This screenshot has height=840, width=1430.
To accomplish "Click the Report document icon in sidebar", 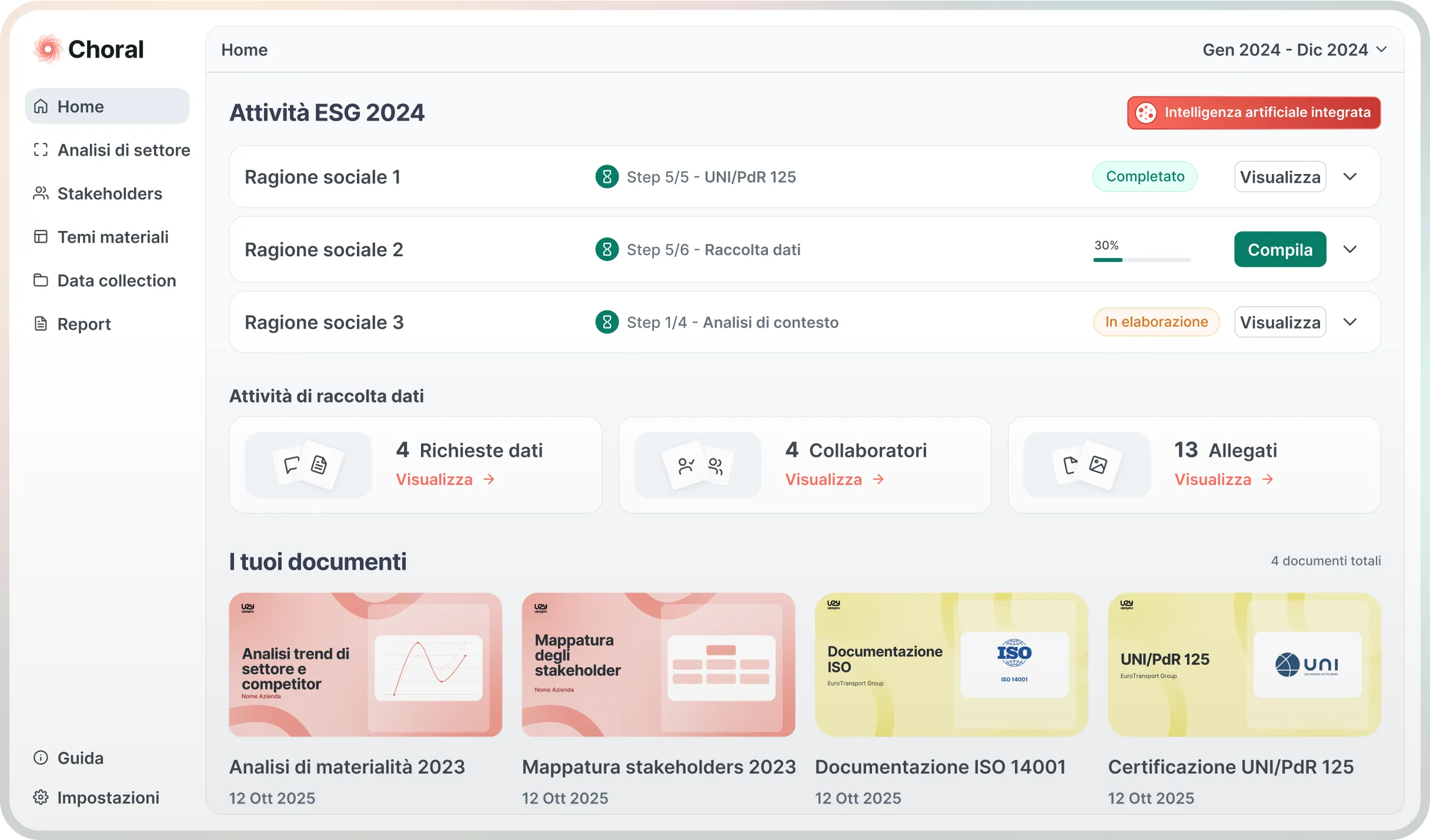I will pos(41,324).
